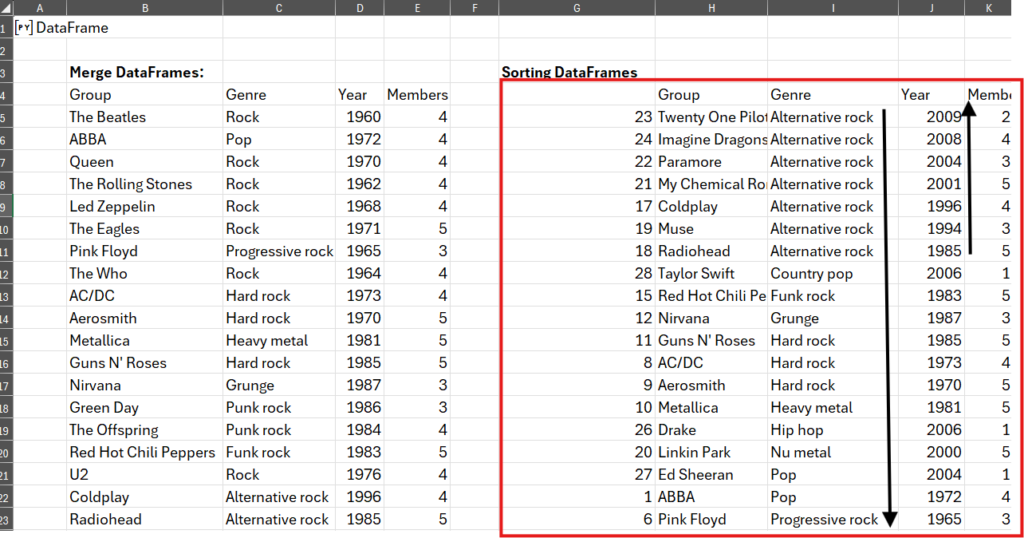Select index value 28 beside Taylor Swift
This screenshot has height=538, width=1024.
577,274
